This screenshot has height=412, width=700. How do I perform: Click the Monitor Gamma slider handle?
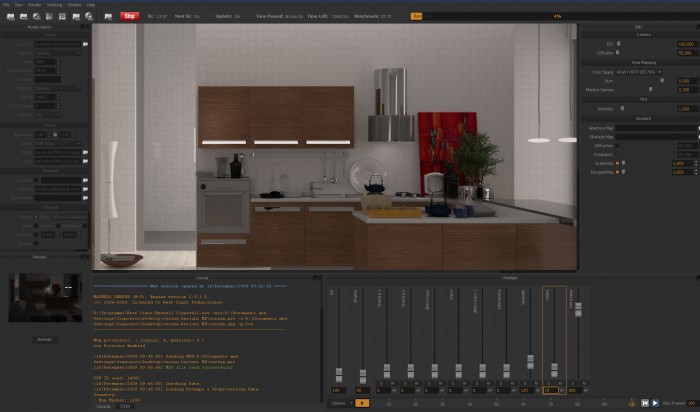pyautogui.click(x=650, y=90)
